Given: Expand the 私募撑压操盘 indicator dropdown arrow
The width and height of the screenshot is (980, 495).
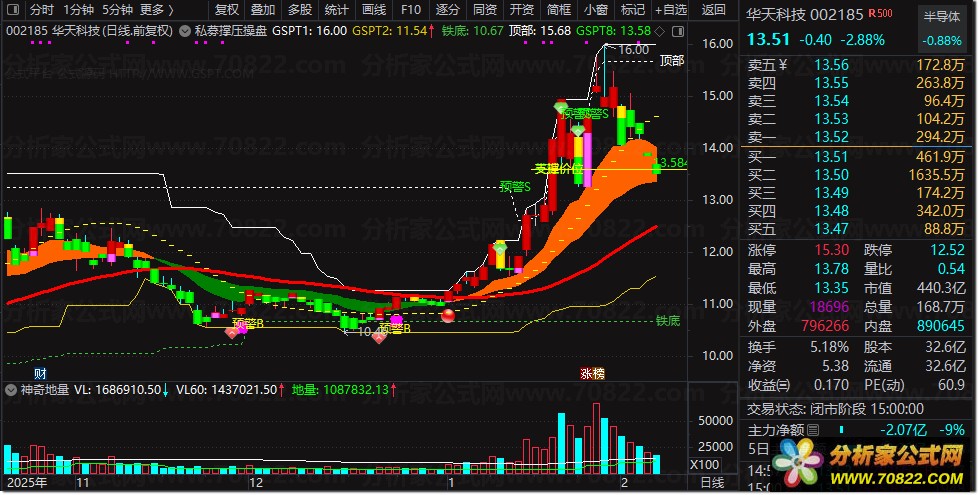Looking at the screenshot, I should point(184,31).
